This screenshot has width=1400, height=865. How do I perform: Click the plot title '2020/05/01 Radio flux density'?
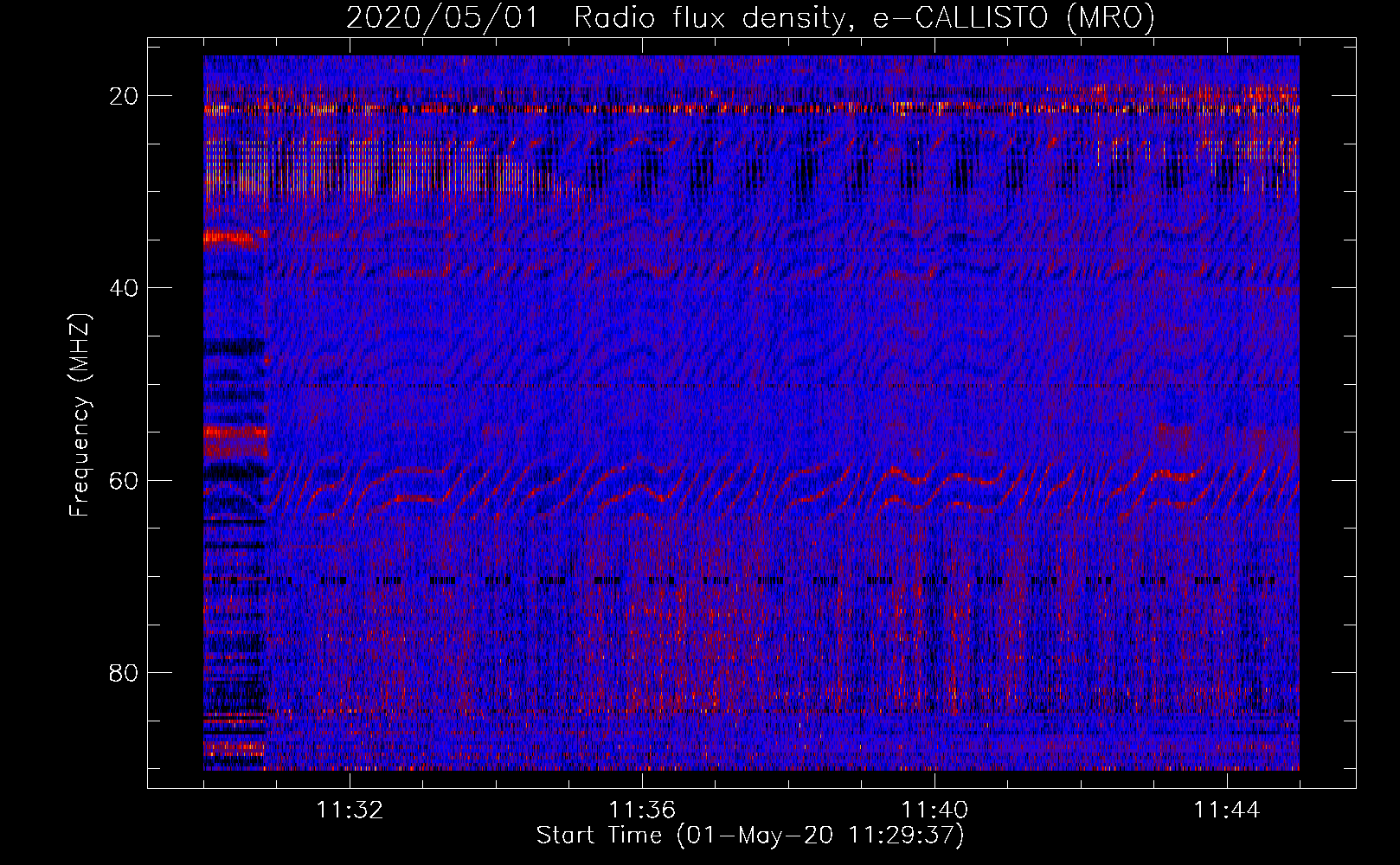(750, 16)
